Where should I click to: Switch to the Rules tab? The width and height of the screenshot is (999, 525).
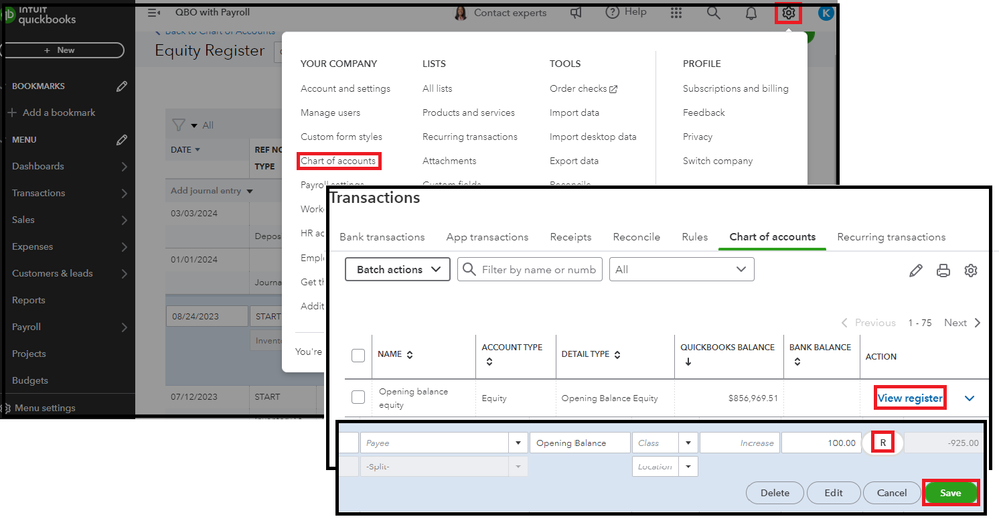pos(694,237)
